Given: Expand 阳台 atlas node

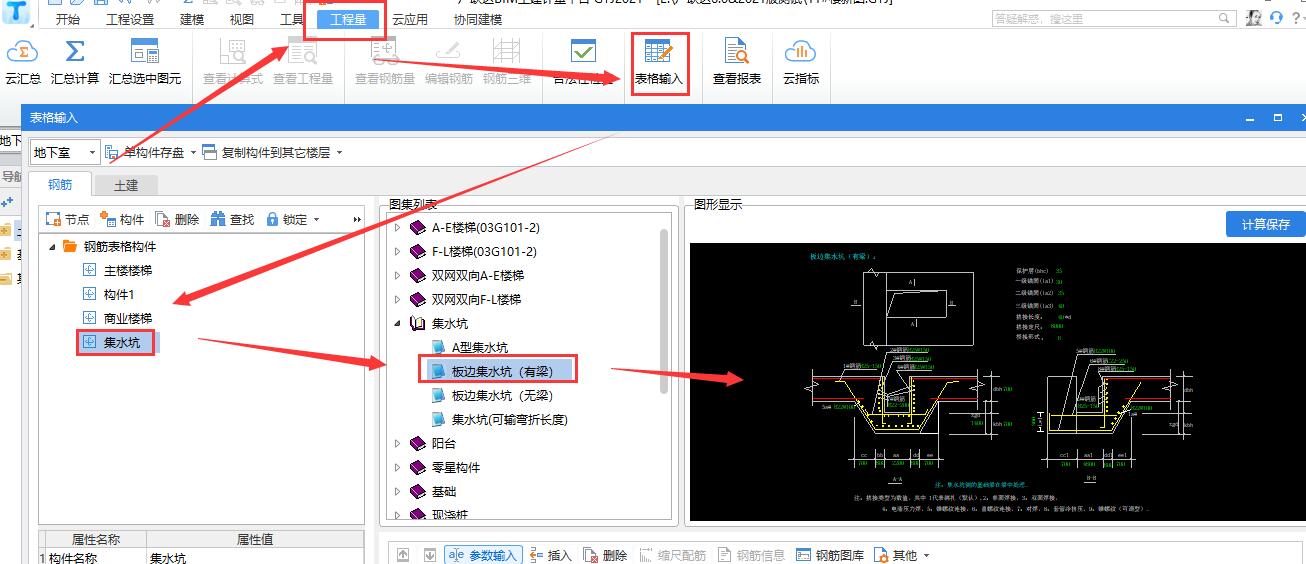Looking at the screenshot, I should pyautogui.click(x=397, y=443).
